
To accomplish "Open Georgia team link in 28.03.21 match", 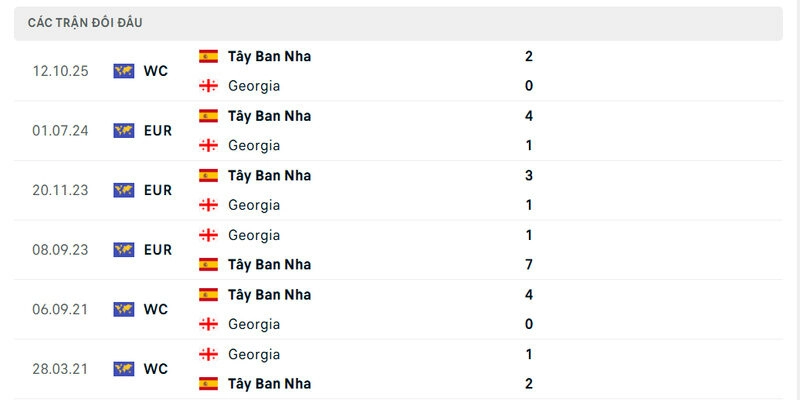I will [x=254, y=354].
